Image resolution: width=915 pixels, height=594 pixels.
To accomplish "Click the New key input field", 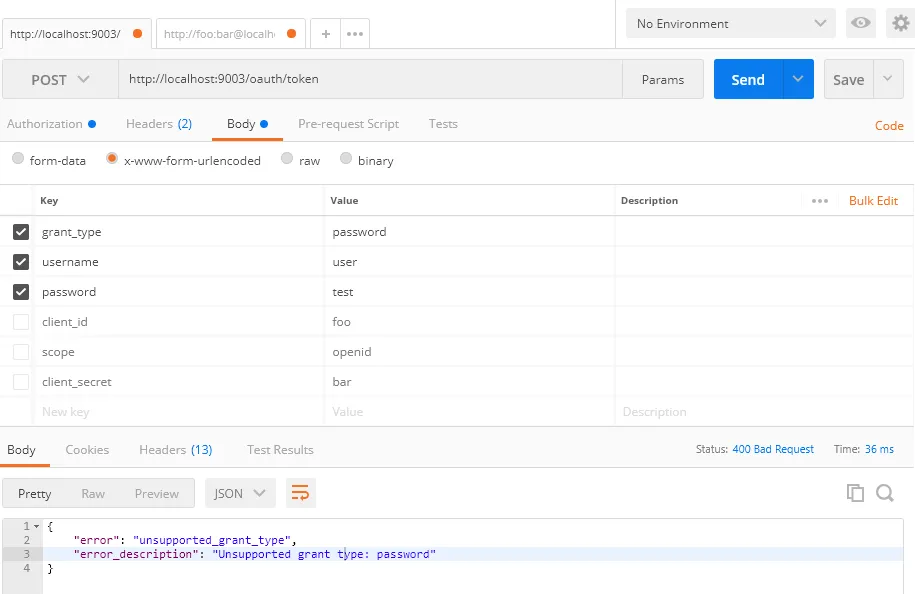I will click(x=179, y=412).
